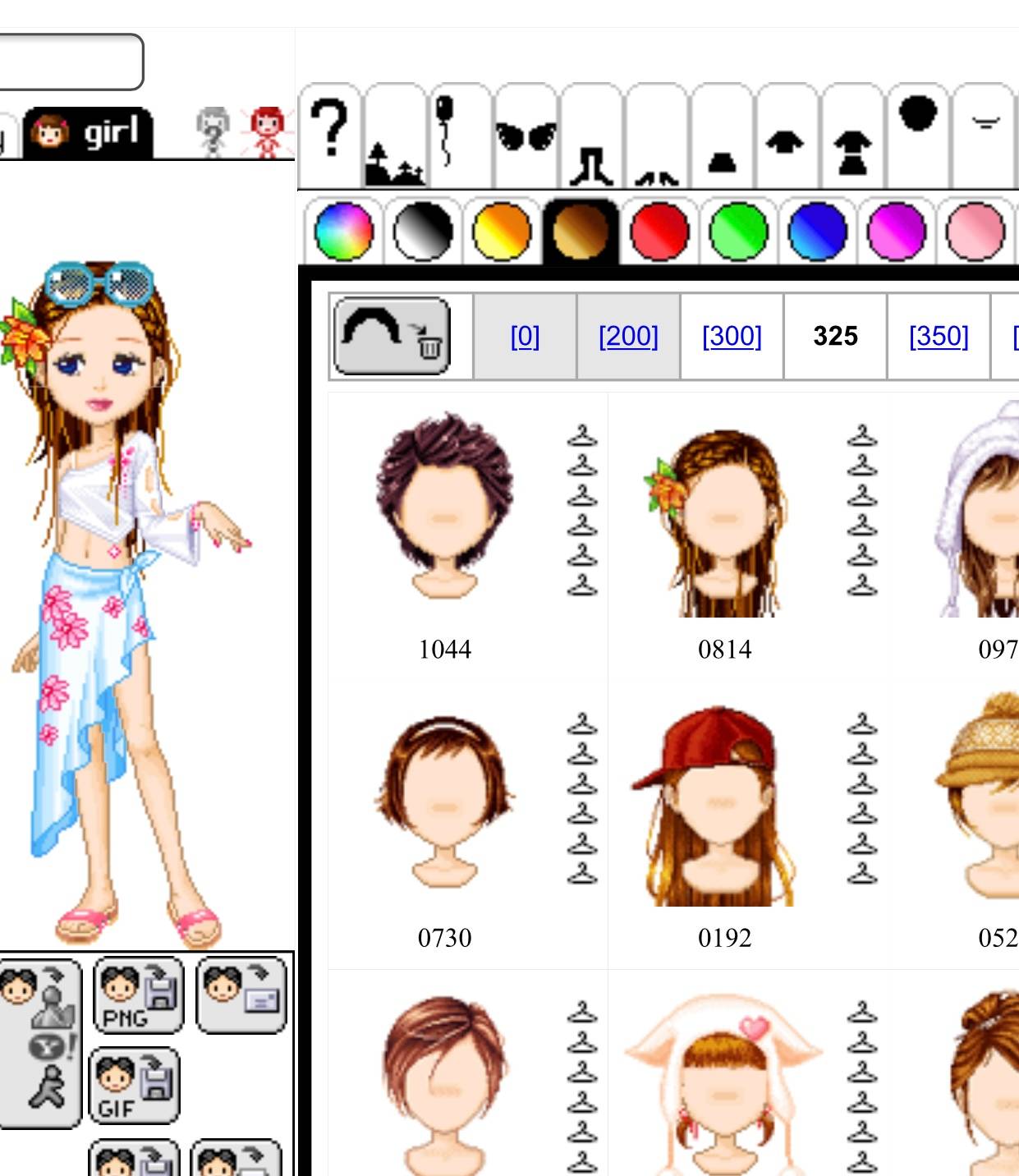Click the send avatar by email icon

[x=241, y=995]
